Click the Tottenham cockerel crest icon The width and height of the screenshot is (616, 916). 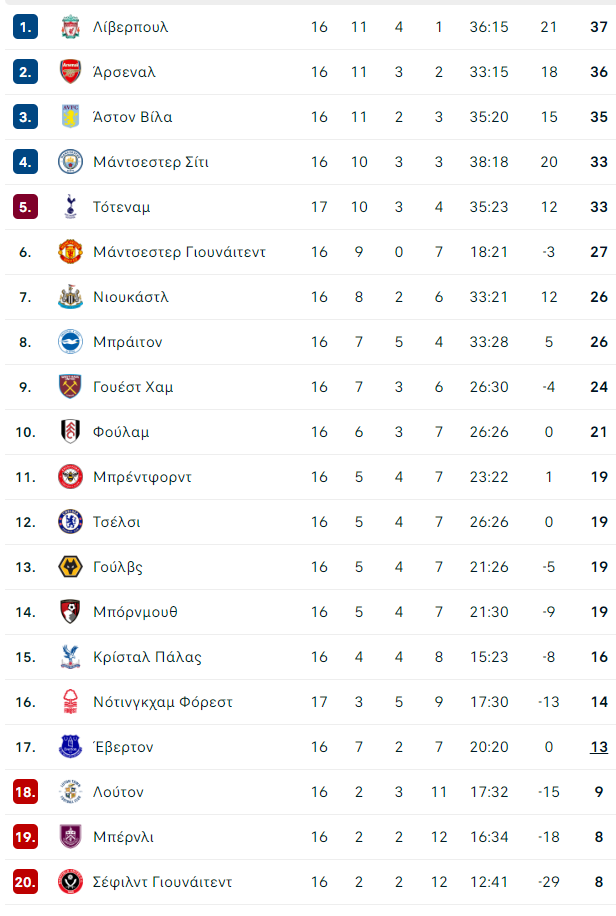click(70, 207)
